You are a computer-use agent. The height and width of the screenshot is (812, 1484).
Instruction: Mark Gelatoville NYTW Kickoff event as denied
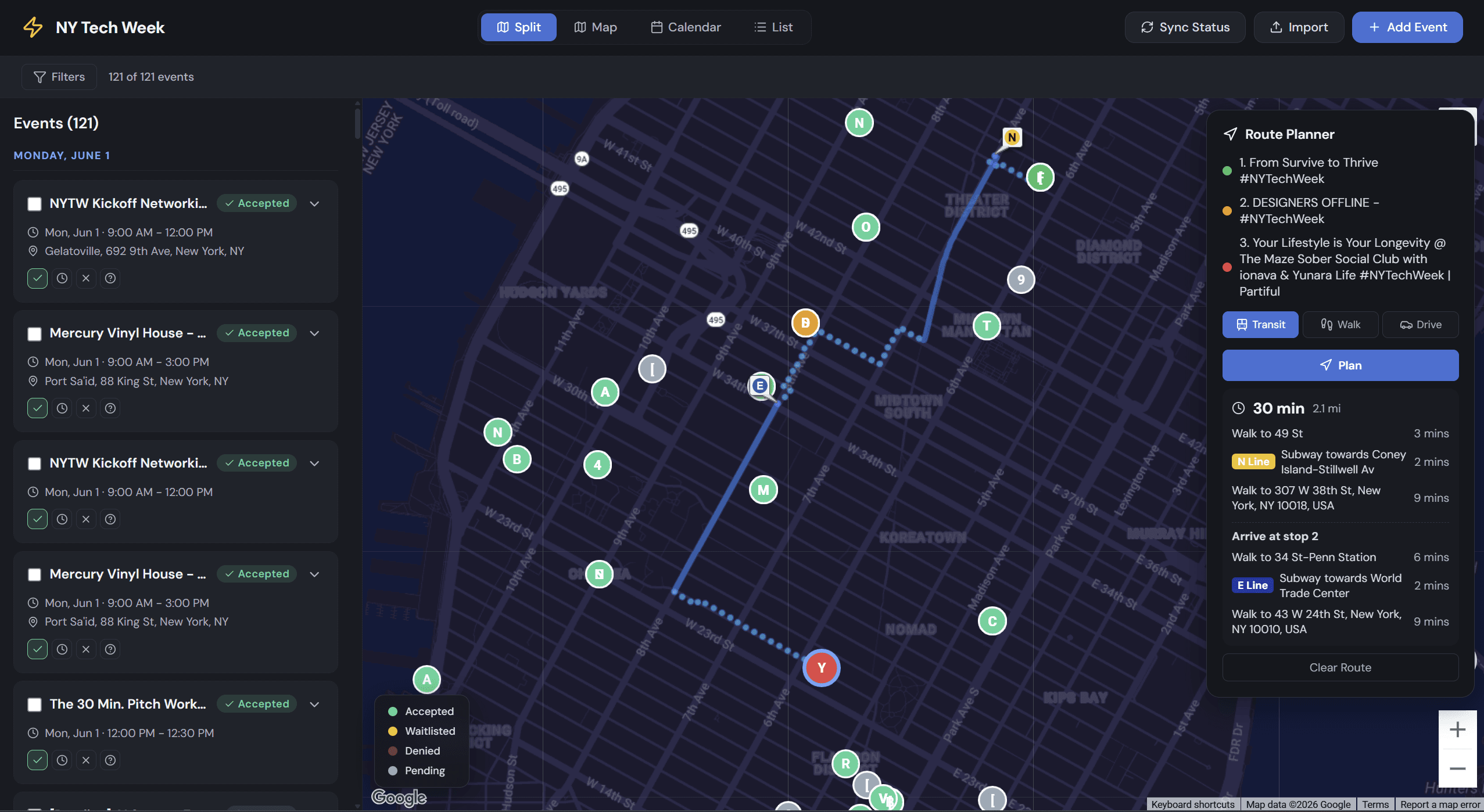86,278
